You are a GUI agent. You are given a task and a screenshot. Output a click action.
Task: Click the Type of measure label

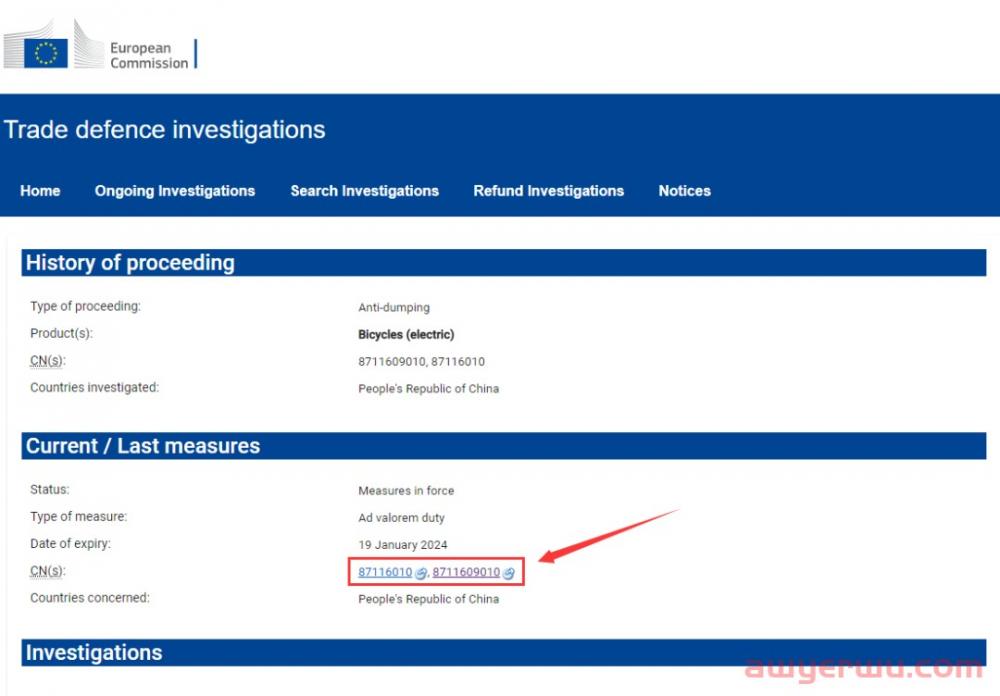click(x=78, y=516)
